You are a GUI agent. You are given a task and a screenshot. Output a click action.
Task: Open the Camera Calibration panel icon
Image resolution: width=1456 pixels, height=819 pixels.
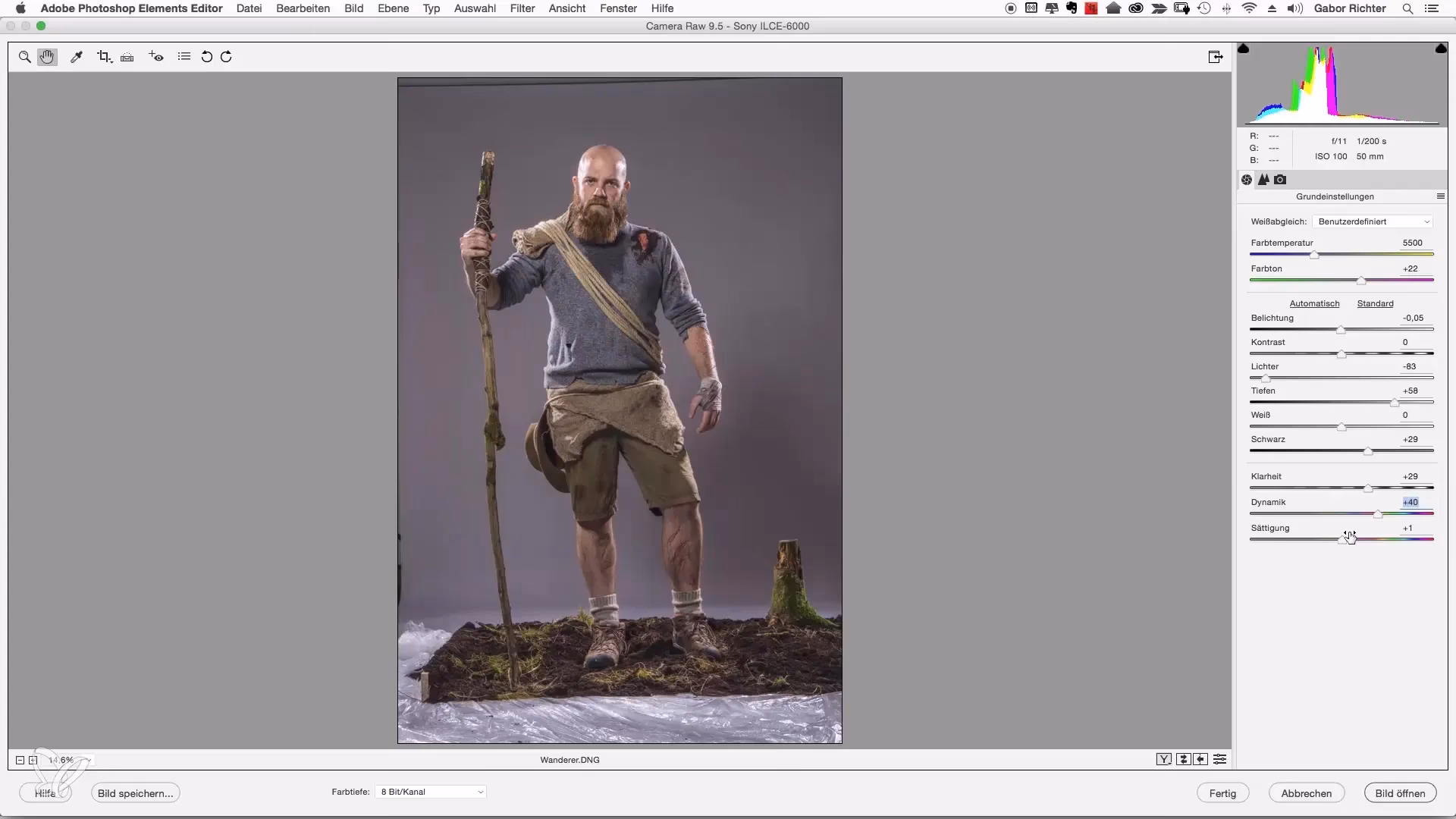1281,180
